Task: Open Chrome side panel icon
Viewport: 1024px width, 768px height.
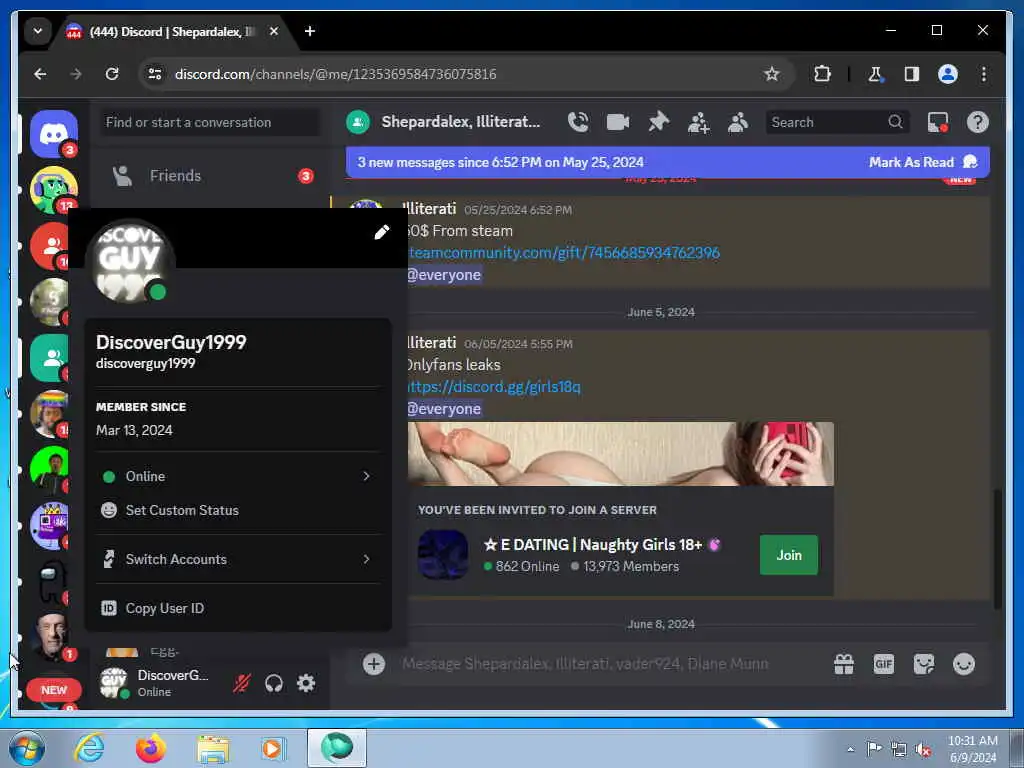Action: click(912, 74)
